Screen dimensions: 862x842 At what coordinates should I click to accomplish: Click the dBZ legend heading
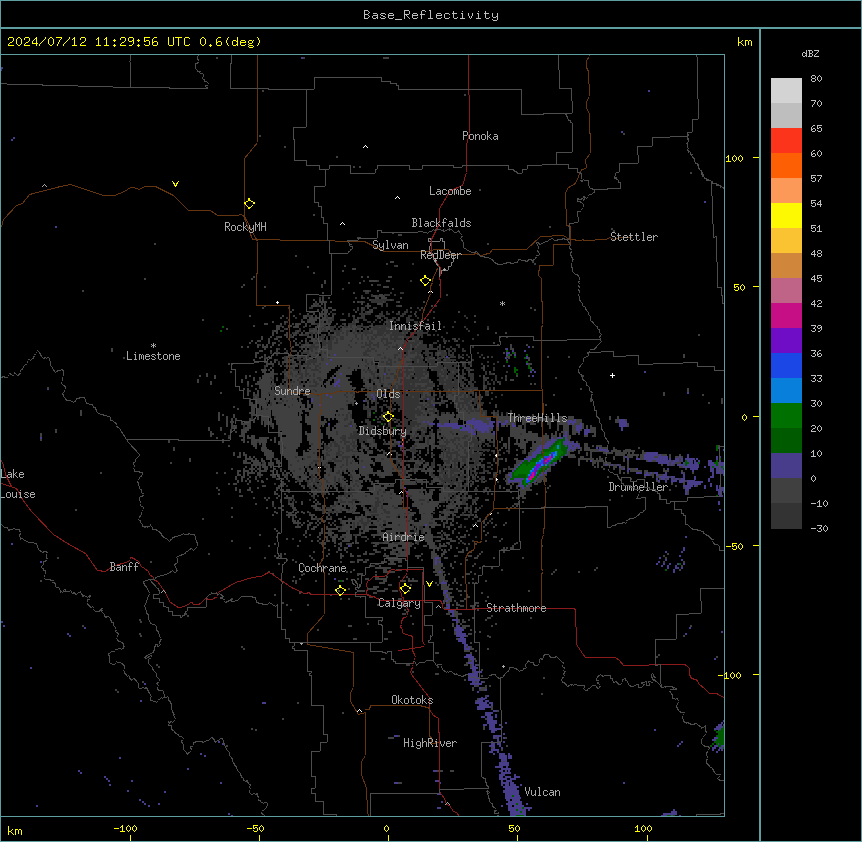coord(810,54)
